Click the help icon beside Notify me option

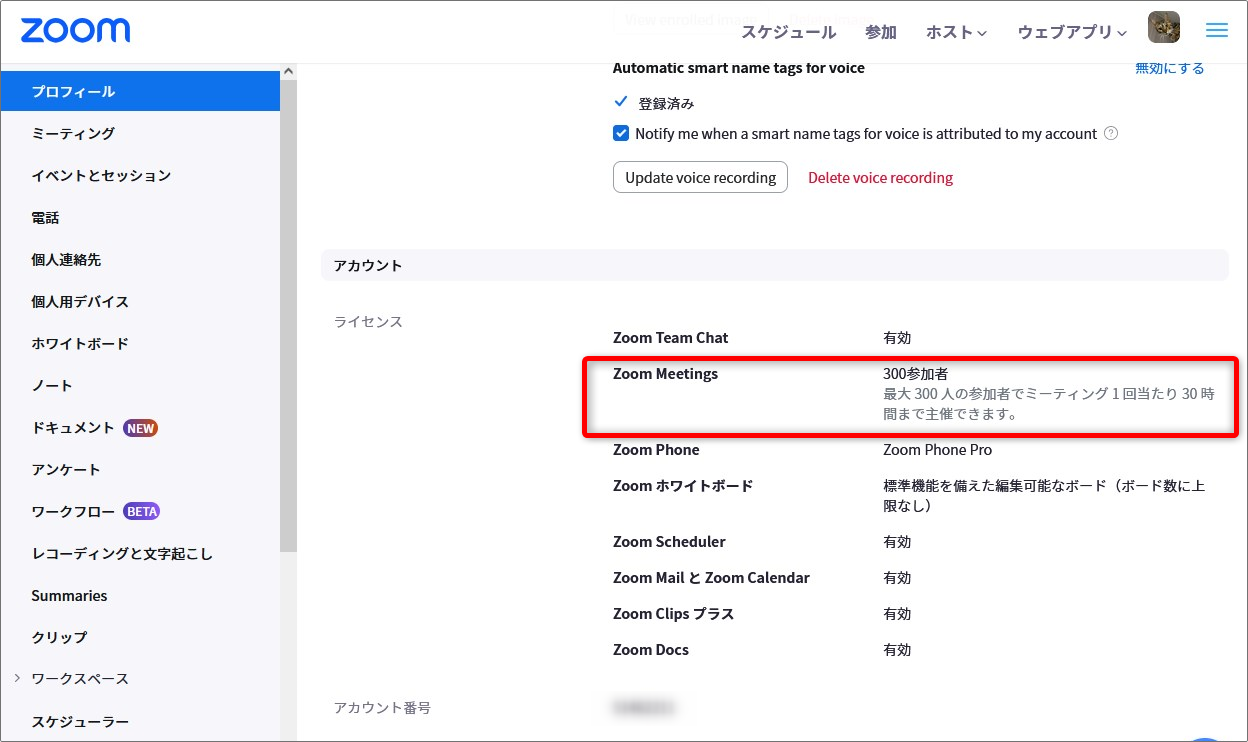pyautogui.click(x=1111, y=133)
